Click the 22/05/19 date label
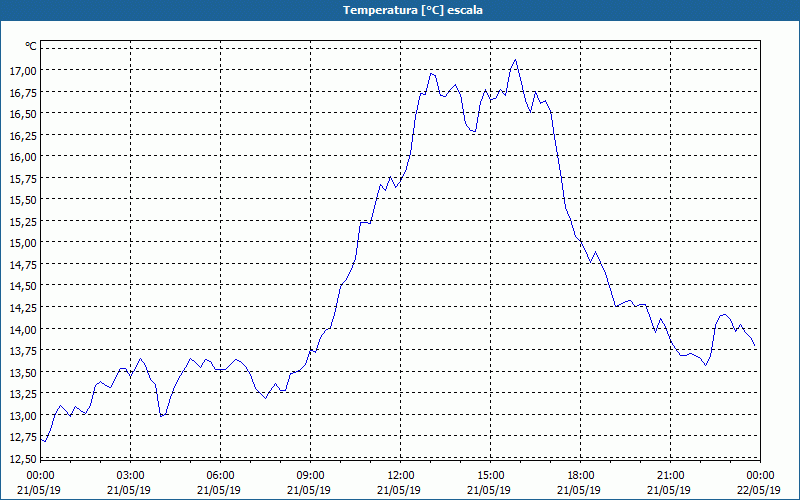The image size is (800, 500). click(759, 490)
